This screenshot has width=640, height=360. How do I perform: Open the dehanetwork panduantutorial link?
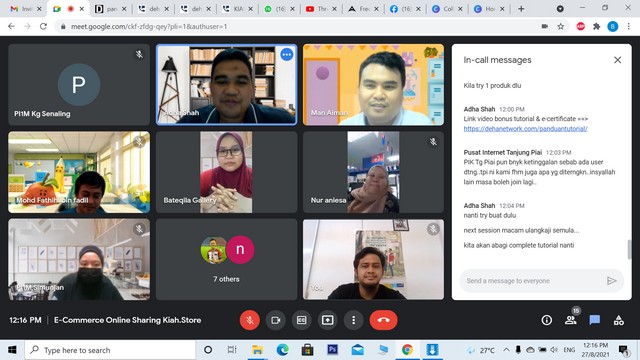[525, 129]
